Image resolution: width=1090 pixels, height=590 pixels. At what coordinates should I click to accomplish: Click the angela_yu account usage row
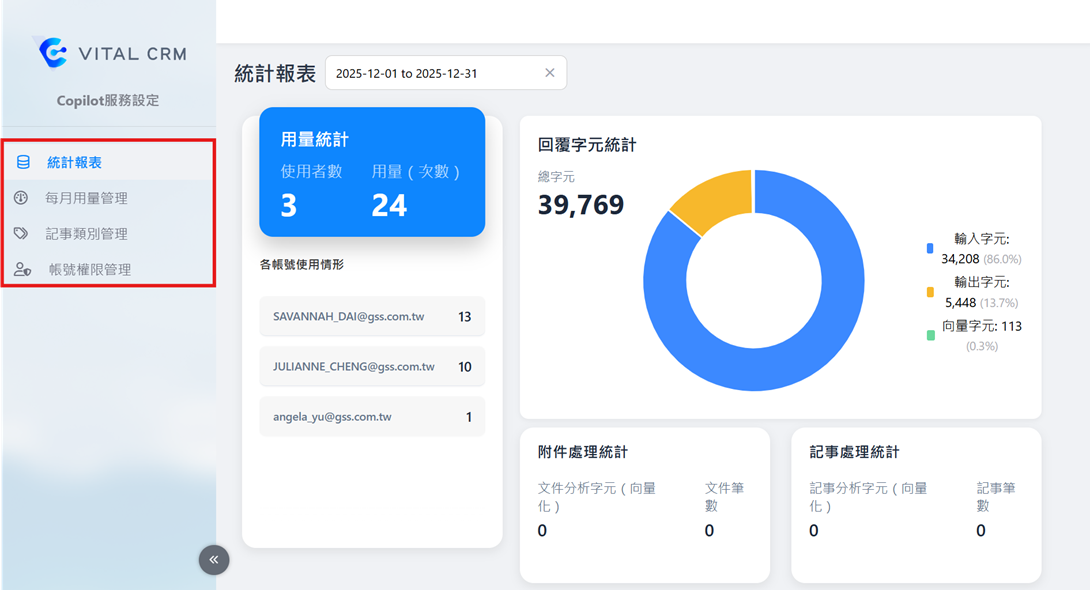371,417
